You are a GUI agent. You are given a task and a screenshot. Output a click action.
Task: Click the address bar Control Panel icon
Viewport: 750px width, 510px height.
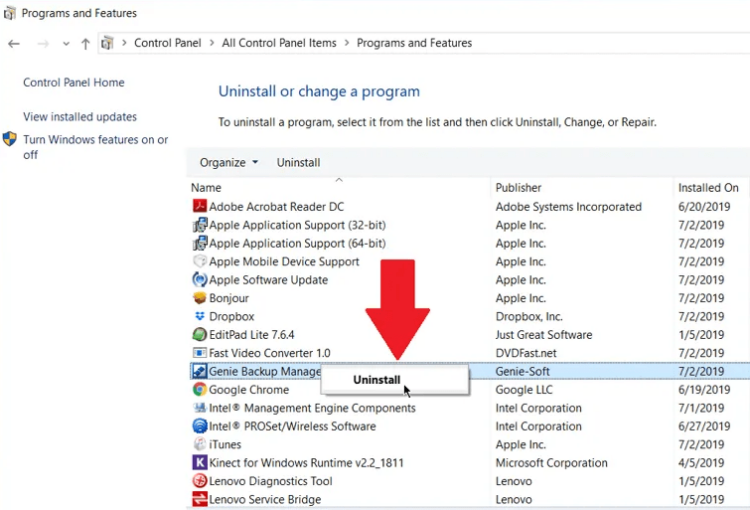(107, 43)
